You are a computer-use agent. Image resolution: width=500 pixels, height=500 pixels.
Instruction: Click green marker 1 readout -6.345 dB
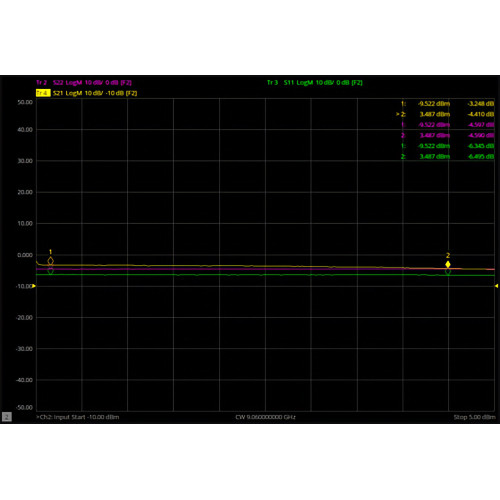[481, 146]
